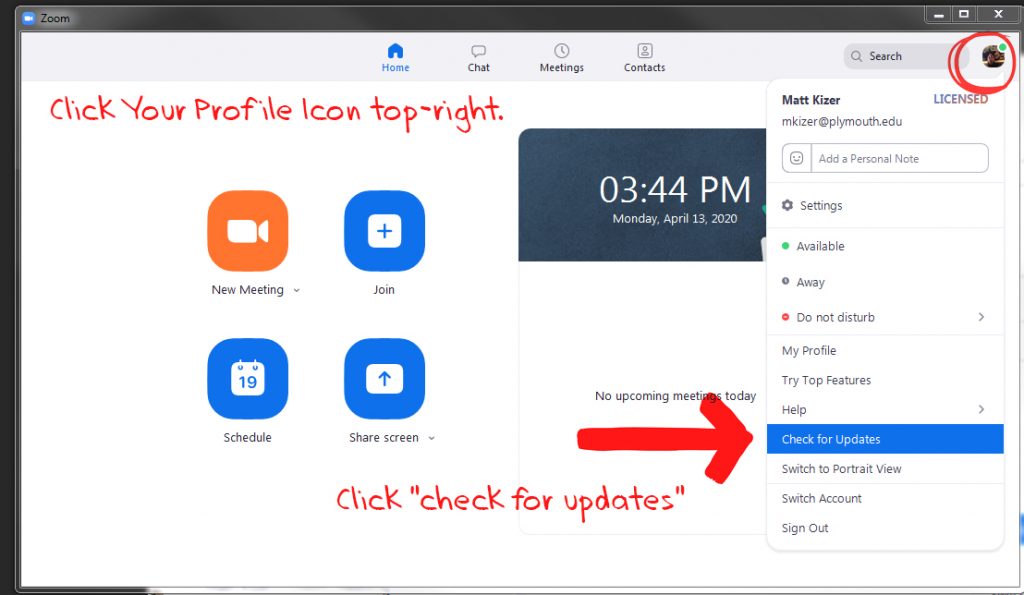Expand the Do not disturb submenu arrow
Screen dimensions: 1024x595
point(981,317)
